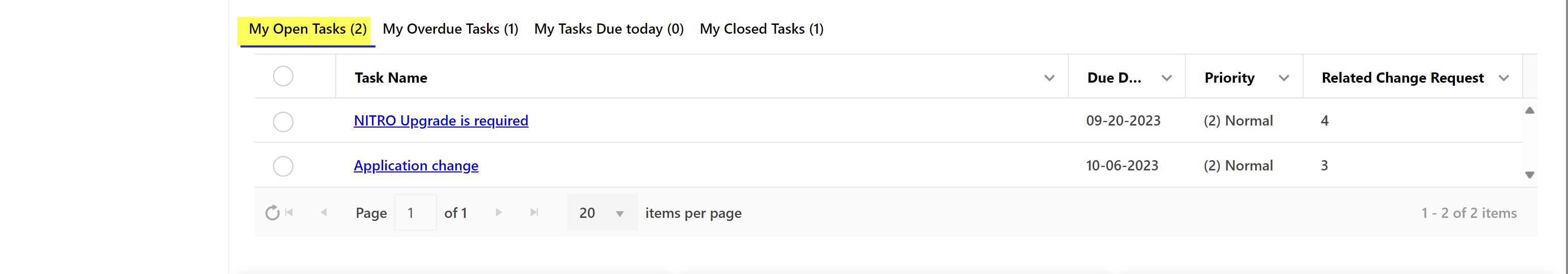Image resolution: width=1568 pixels, height=274 pixels.
Task: Select the Application change task row
Action: point(283,166)
